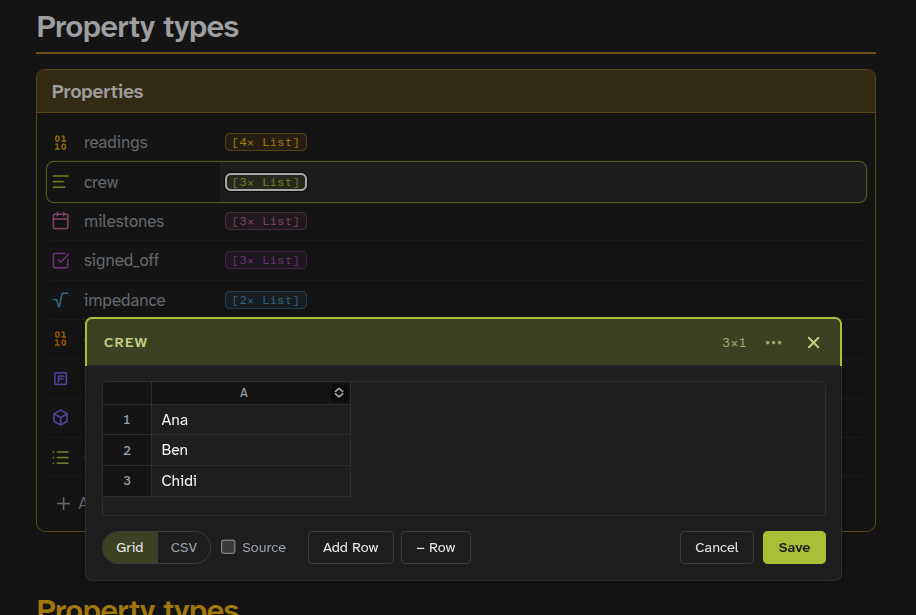Close the CREW editor panel

(813, 343)
